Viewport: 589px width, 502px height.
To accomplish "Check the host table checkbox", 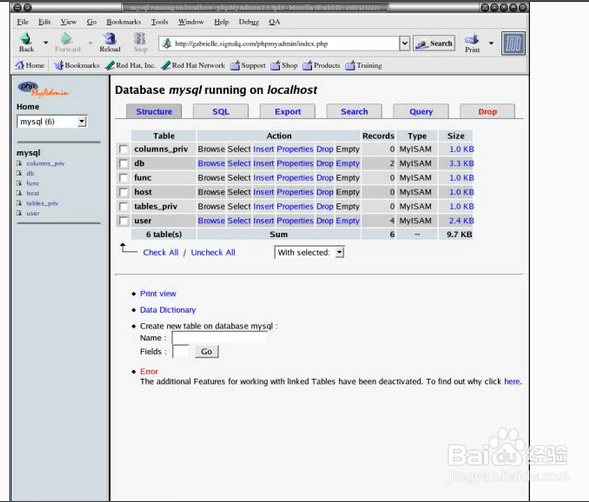I will tap(123, 192).
